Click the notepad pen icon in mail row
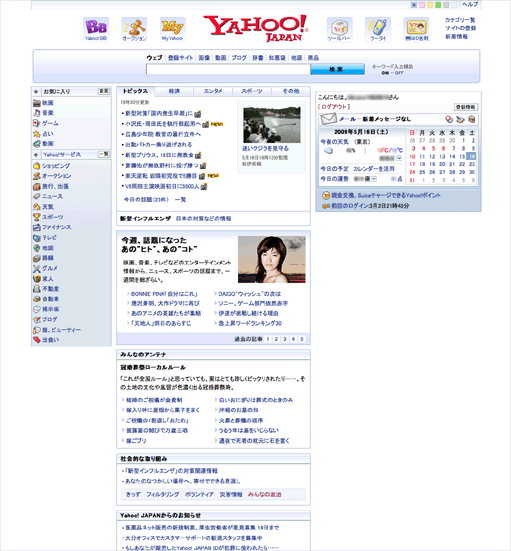This screenshot has width=511, height=551. 460,119
